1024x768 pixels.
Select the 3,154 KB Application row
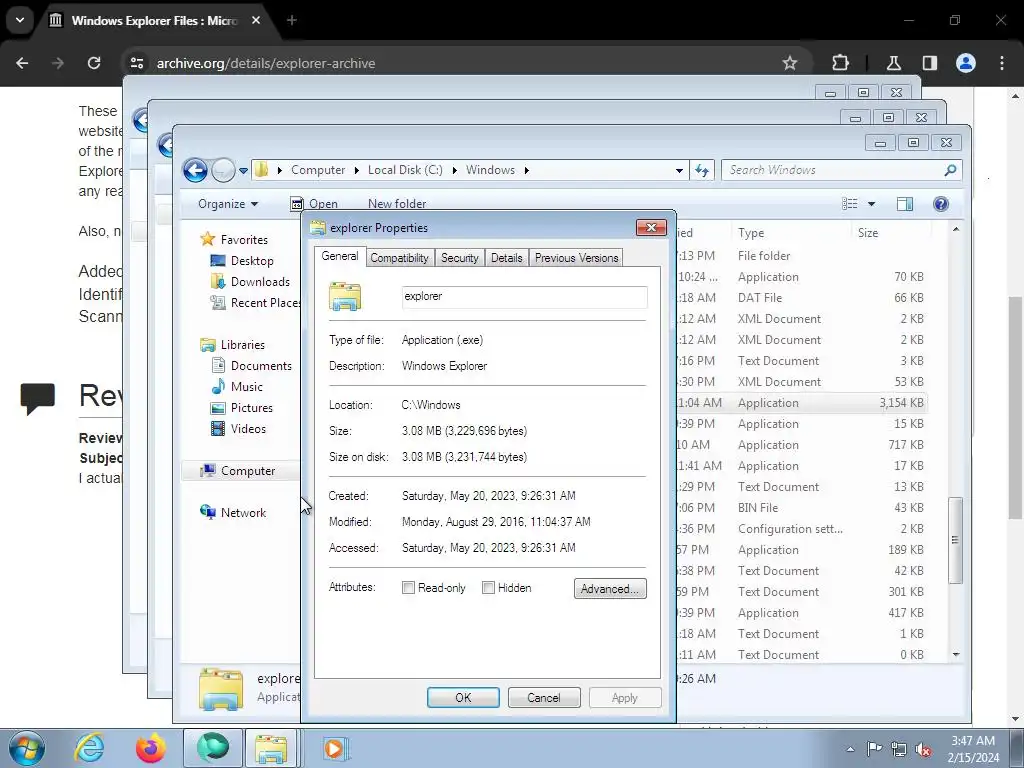tap(801, 403)
